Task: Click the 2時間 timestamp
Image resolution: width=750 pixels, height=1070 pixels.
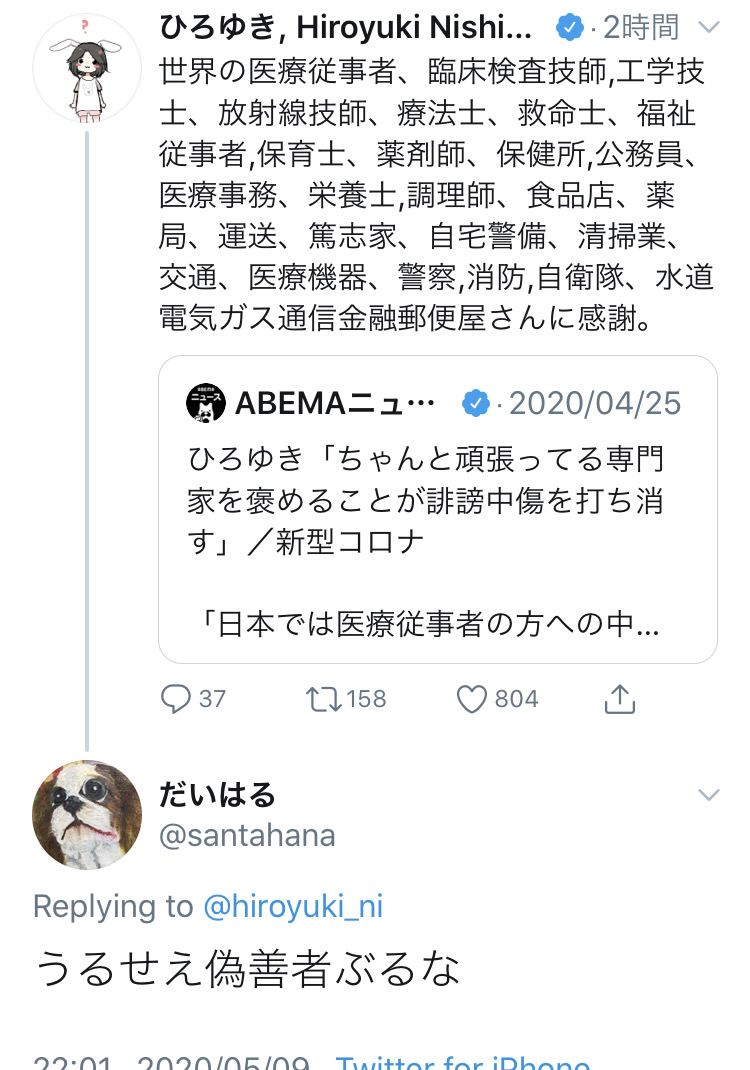Action: pyautogui.click(x=641, y=28)
